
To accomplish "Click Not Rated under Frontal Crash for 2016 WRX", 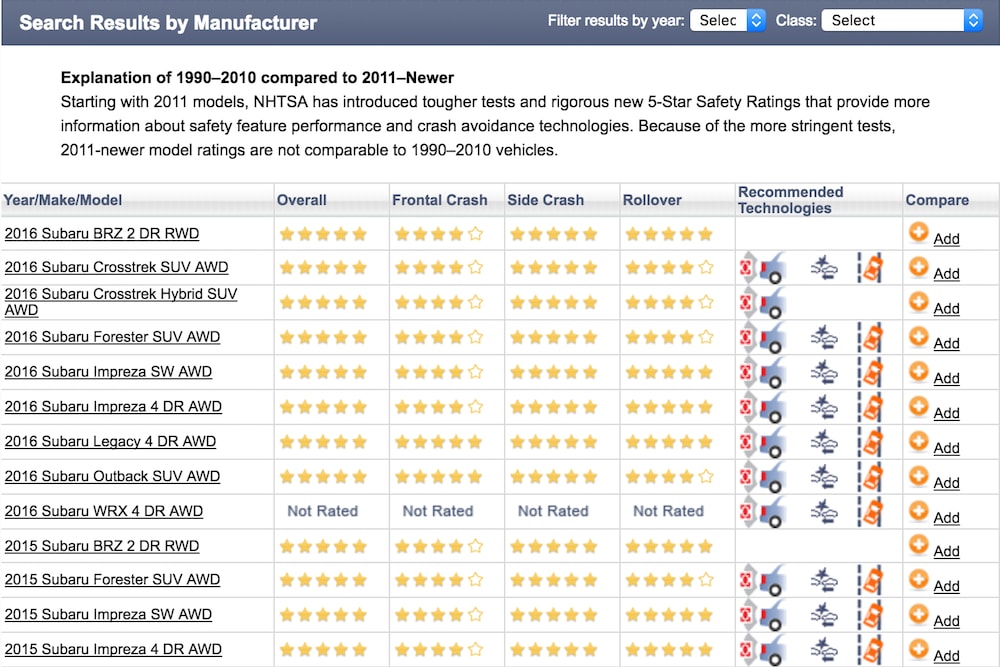I will 438,511.
